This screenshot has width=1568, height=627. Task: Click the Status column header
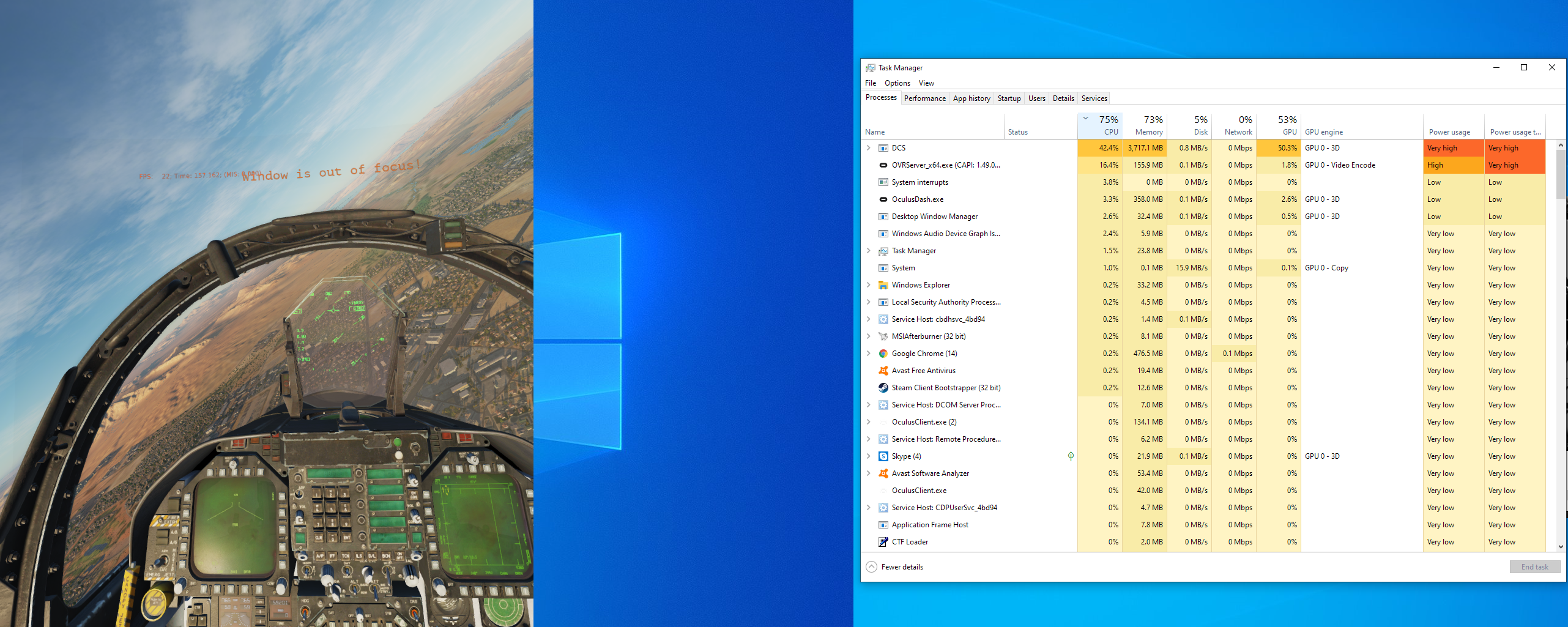click(x=1041, y=126)
